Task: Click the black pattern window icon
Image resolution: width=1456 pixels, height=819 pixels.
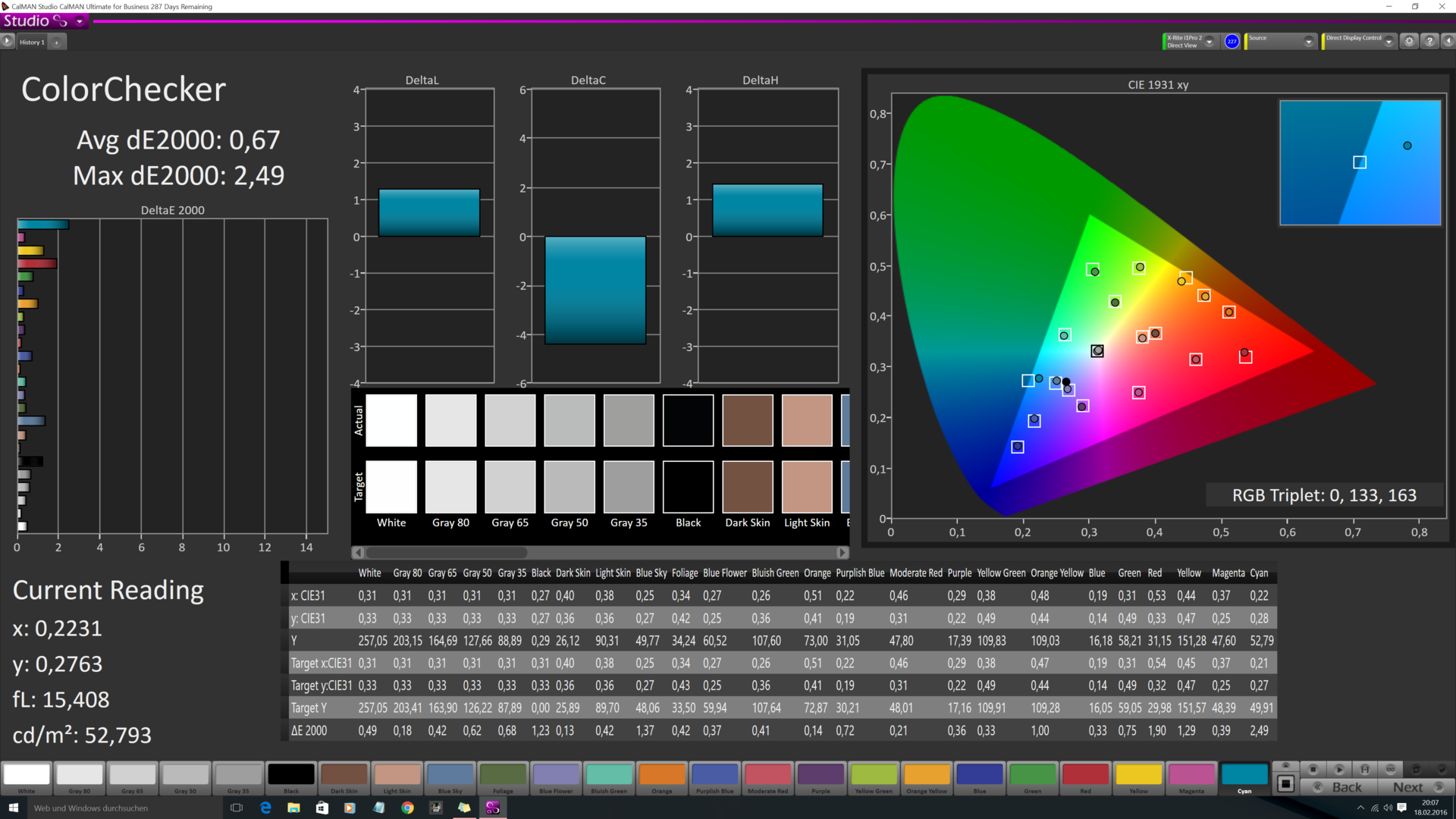Action: 1285,784
